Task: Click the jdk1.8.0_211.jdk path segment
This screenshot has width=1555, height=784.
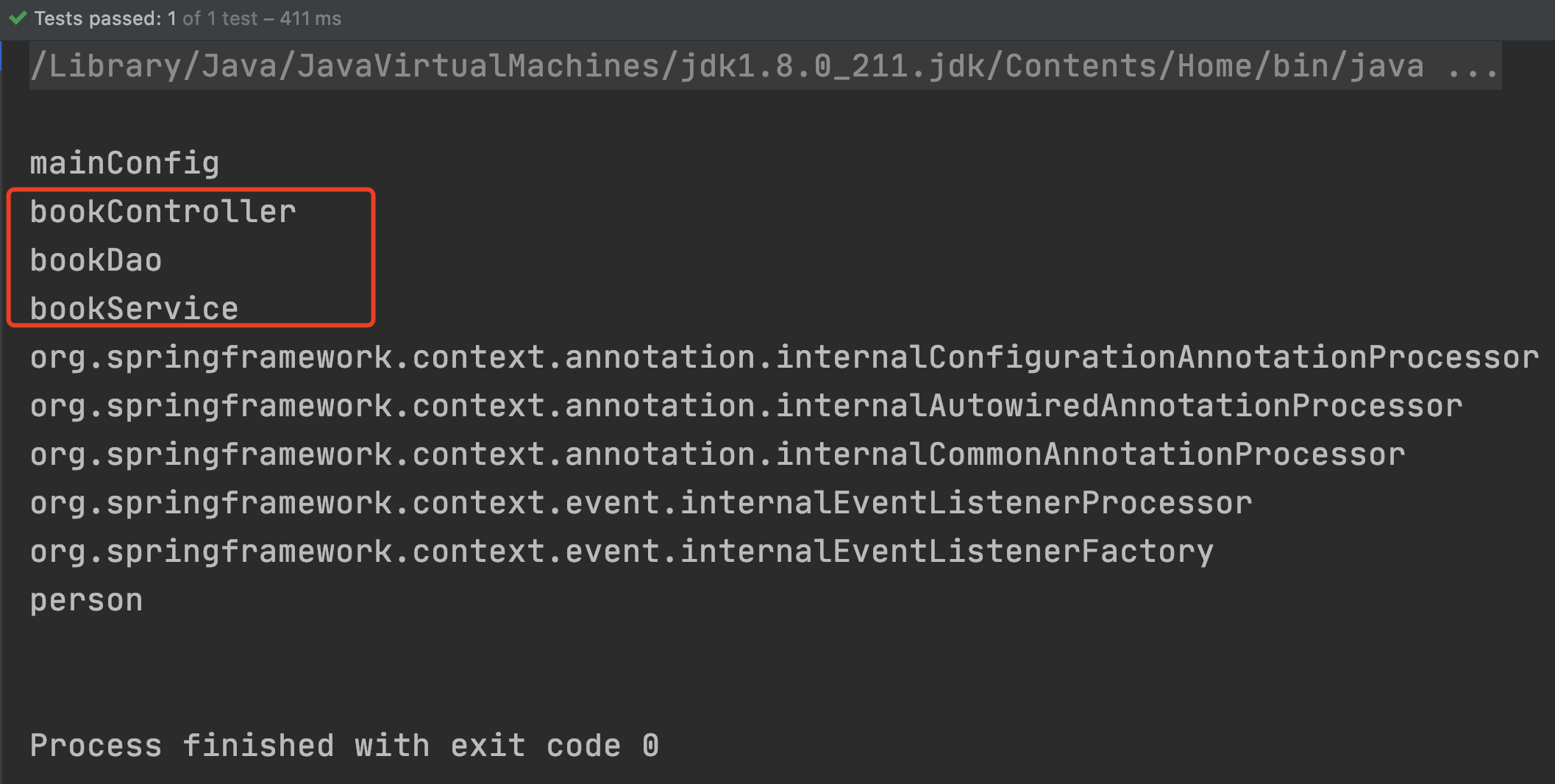Action: point(833,66)
